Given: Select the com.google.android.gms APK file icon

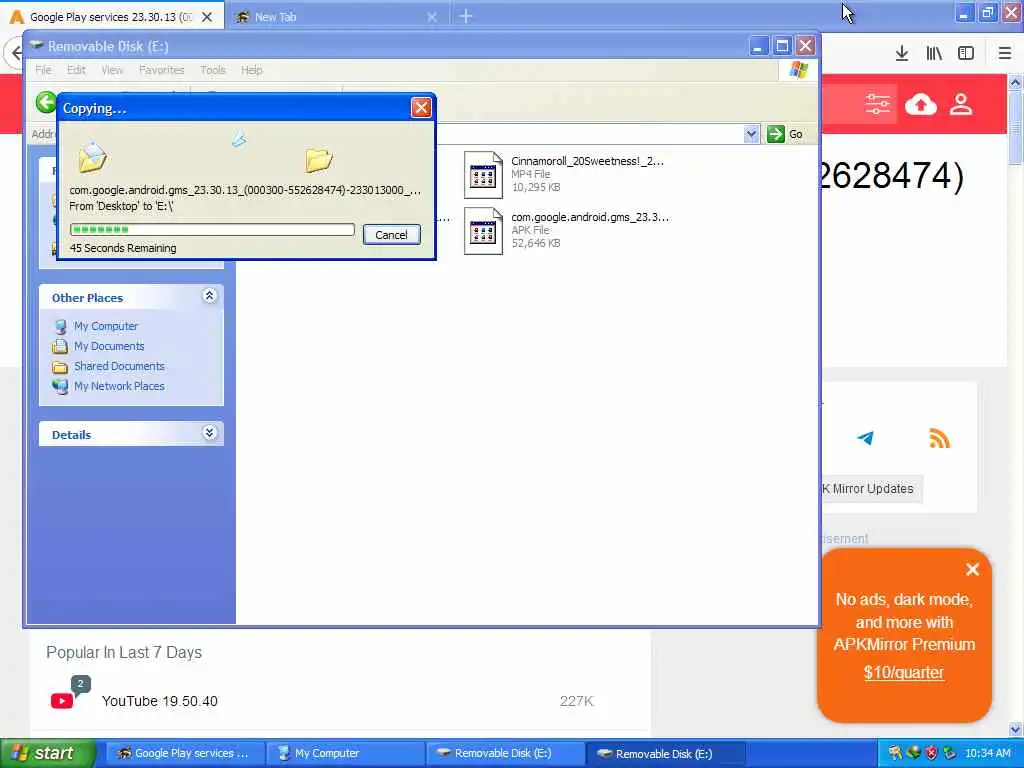Looking at the screenshot, I should pos(483,231).
